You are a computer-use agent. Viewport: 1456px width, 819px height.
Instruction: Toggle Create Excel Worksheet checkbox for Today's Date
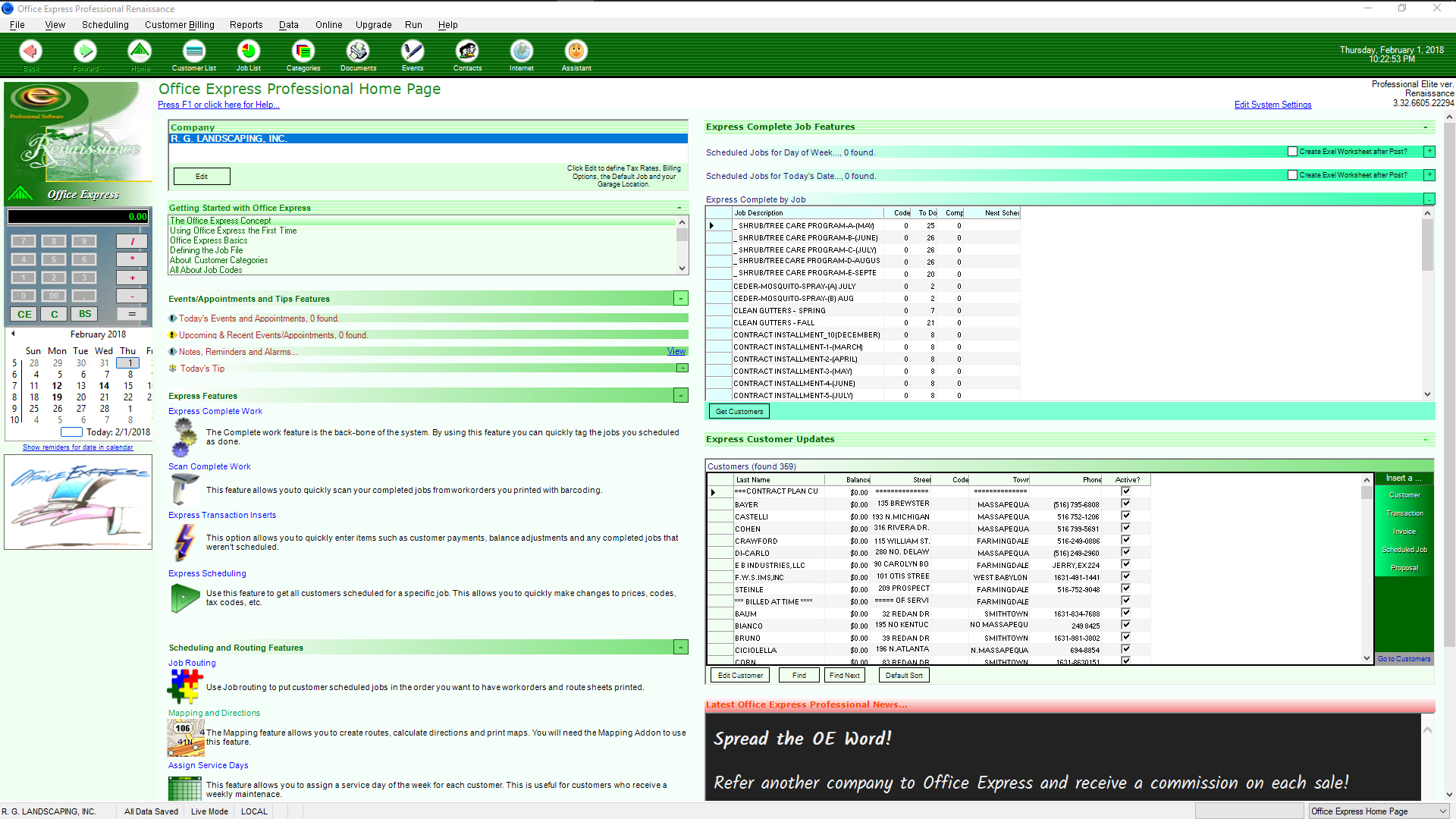tap(1292, 175)
